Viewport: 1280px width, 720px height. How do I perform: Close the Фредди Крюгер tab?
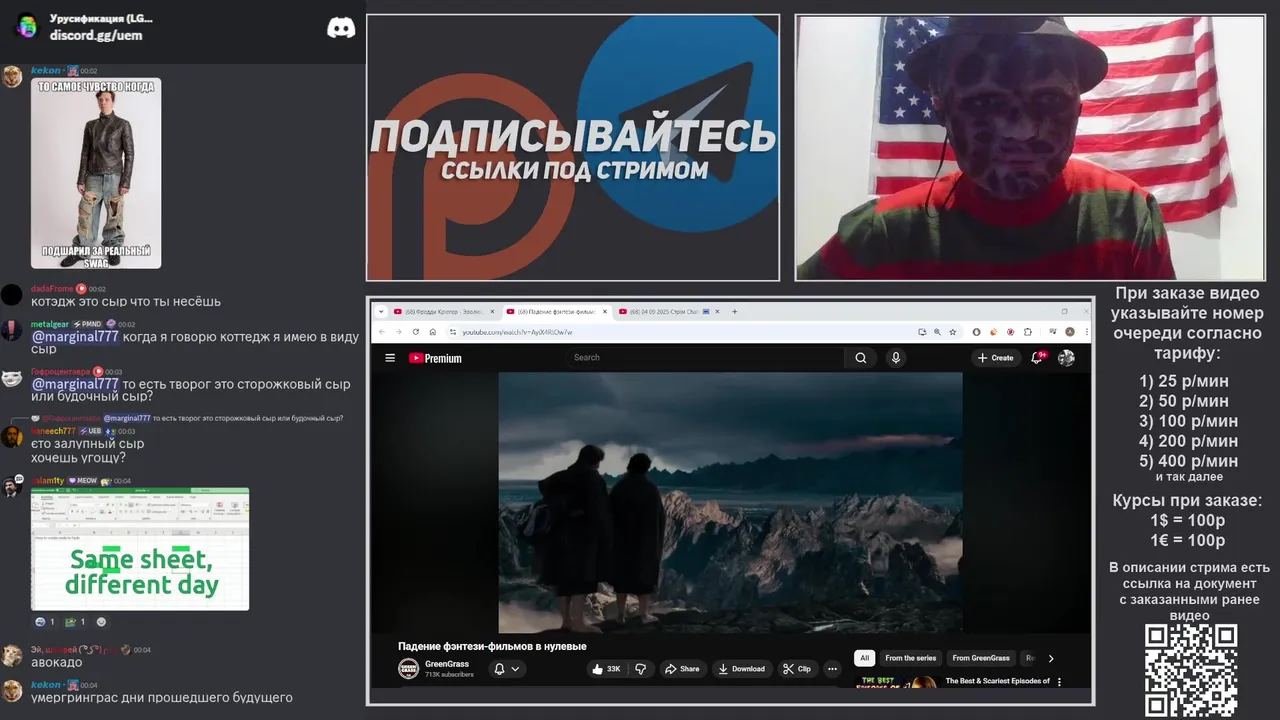494,311
